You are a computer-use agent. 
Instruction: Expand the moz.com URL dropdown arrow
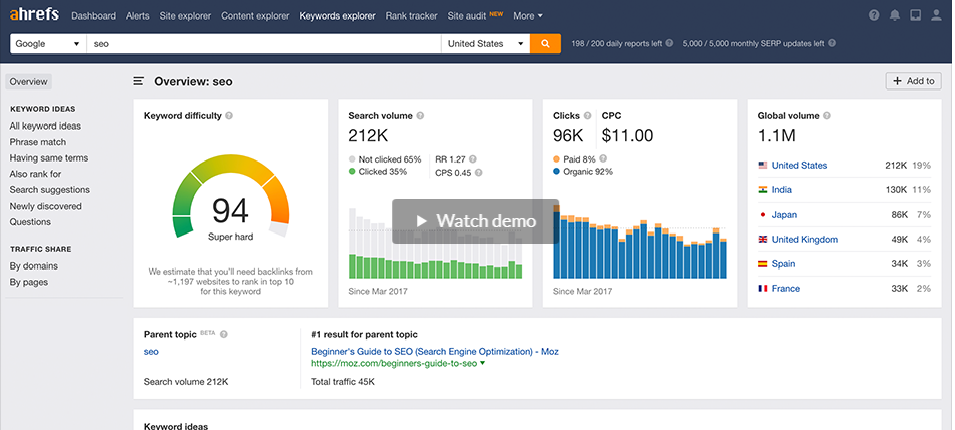[482, 364]
